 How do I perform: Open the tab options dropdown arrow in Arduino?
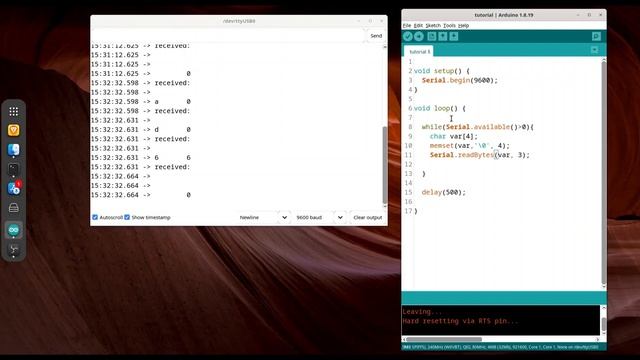[x=594, y=50]
